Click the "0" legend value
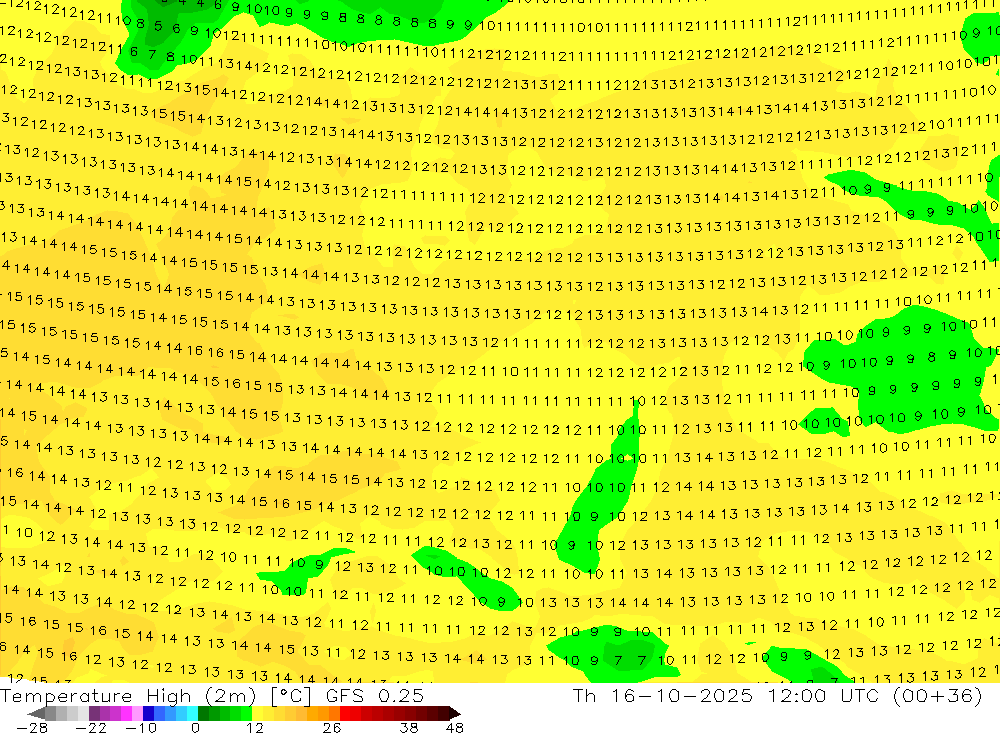The image size is (1000, 733). 195,727
